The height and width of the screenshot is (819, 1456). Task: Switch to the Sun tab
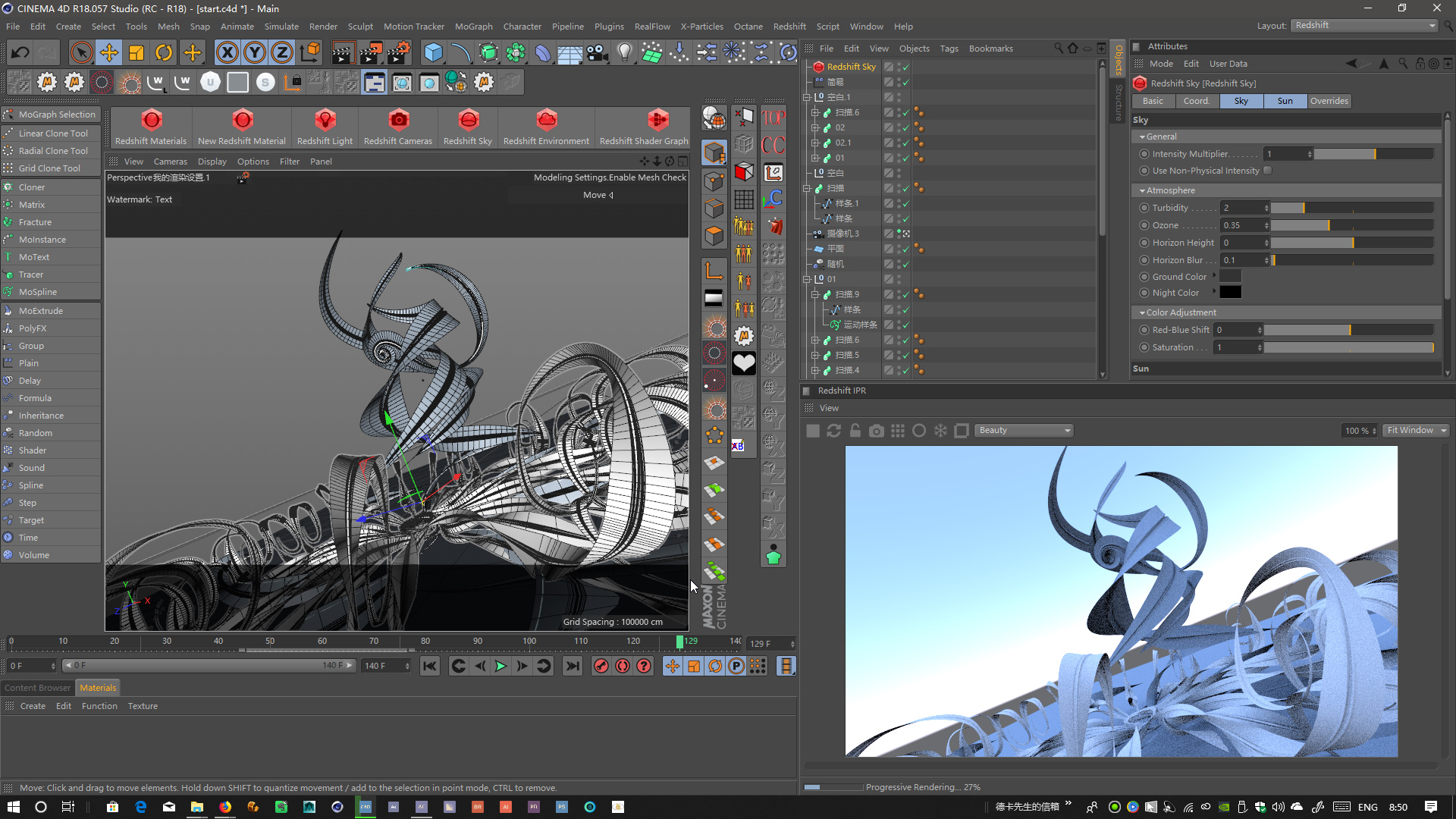[1285, 101]
